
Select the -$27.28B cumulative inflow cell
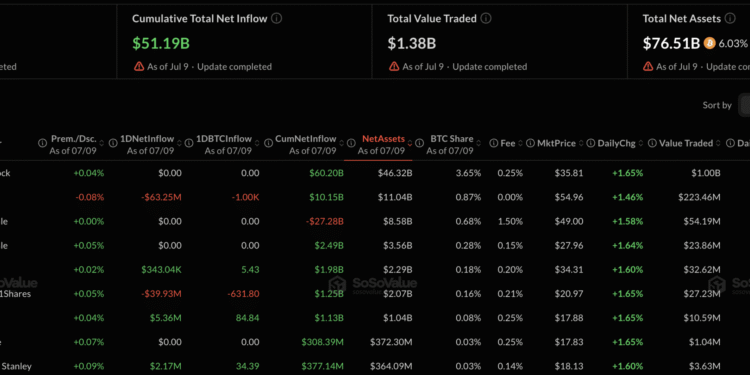pyautogui.click(x=325, y=221)
